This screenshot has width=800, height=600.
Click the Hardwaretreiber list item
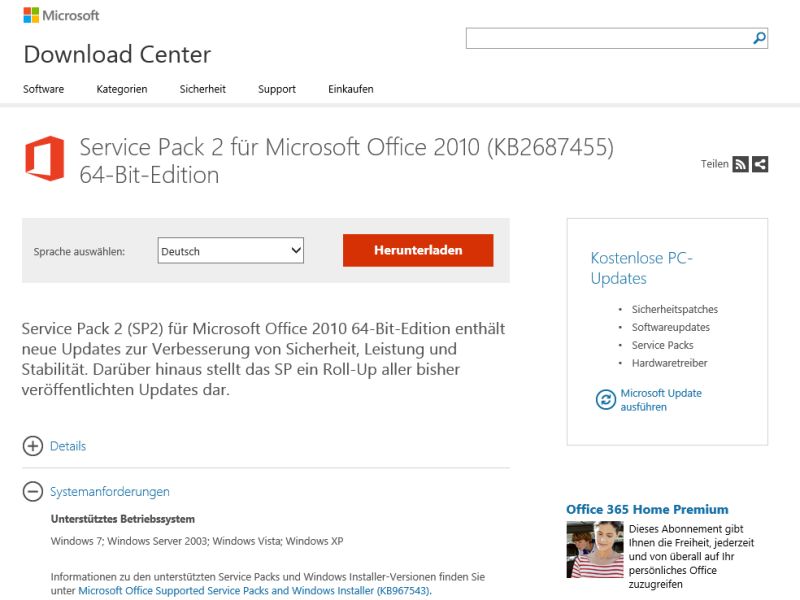pyautogui.click(x=669, y=363)
